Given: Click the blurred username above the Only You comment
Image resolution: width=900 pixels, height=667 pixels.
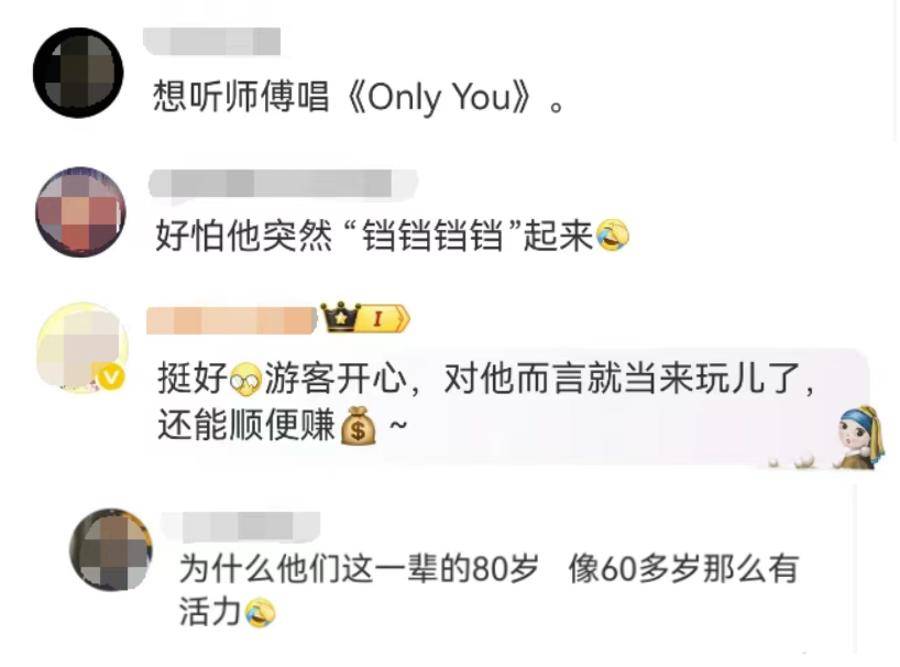Looking at the screenshot, I should pyautogui.click(x=212, y=41).
